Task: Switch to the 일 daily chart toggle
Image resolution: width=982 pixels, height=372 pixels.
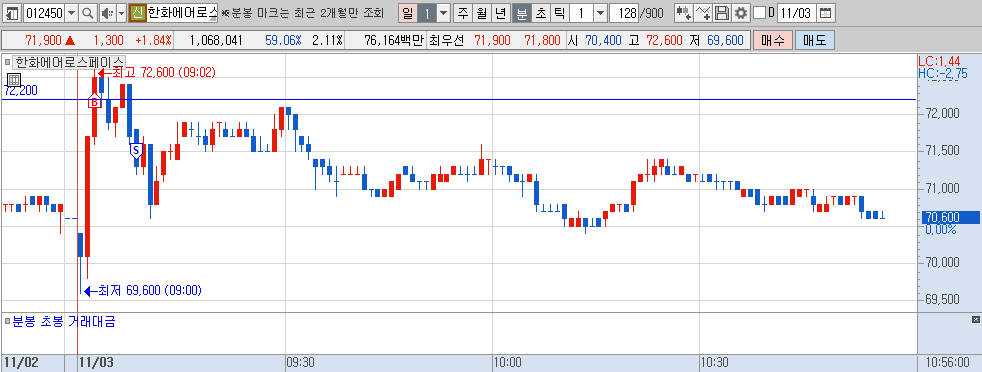Action: pyautogui.click(x=408, y=13)
